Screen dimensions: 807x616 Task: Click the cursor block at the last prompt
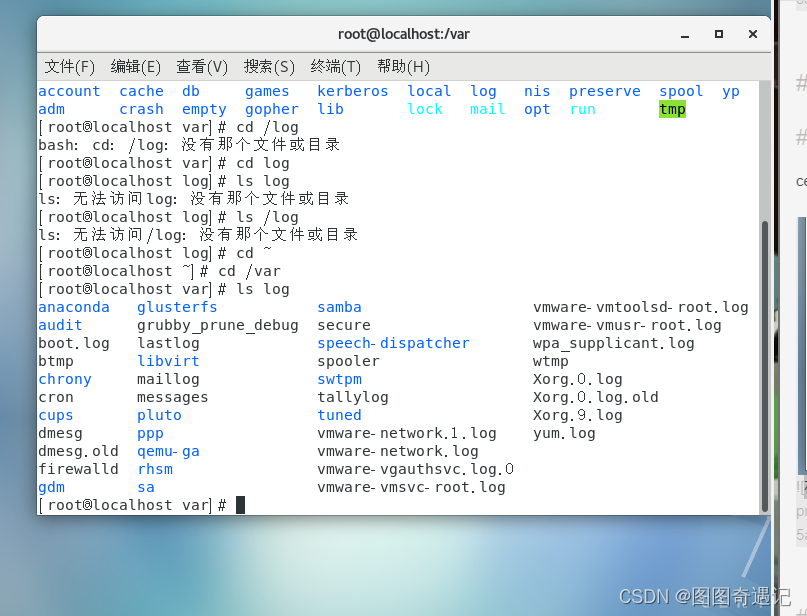pos(240,505)
